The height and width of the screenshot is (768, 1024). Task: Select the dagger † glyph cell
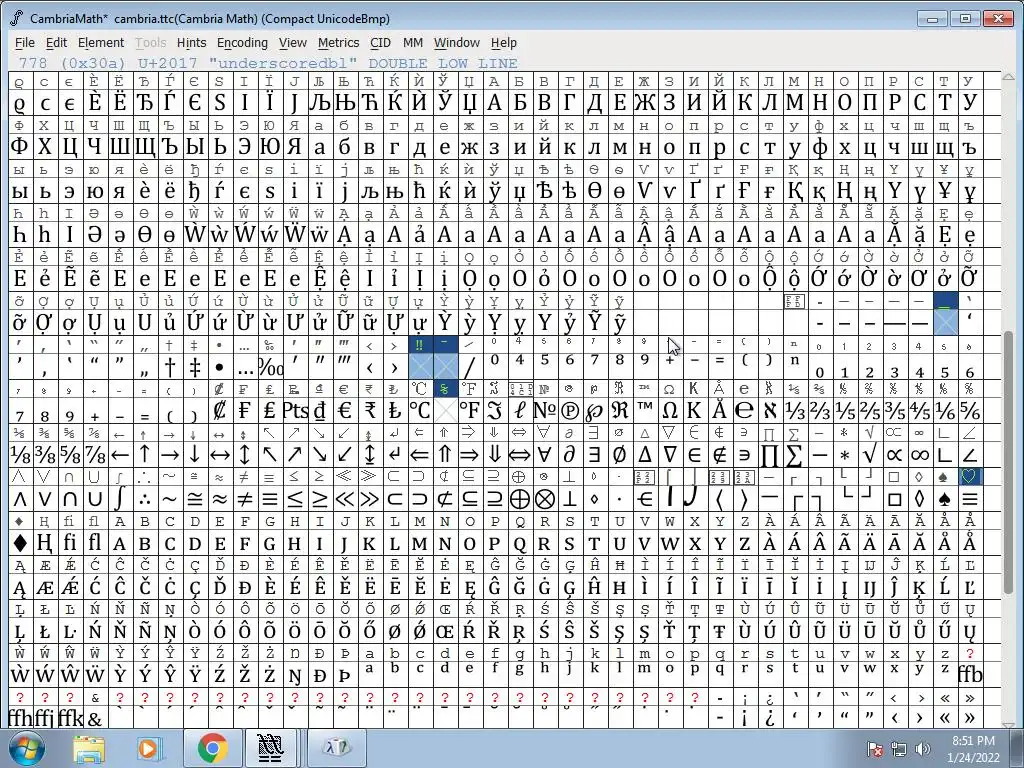[x=170, y=367]
